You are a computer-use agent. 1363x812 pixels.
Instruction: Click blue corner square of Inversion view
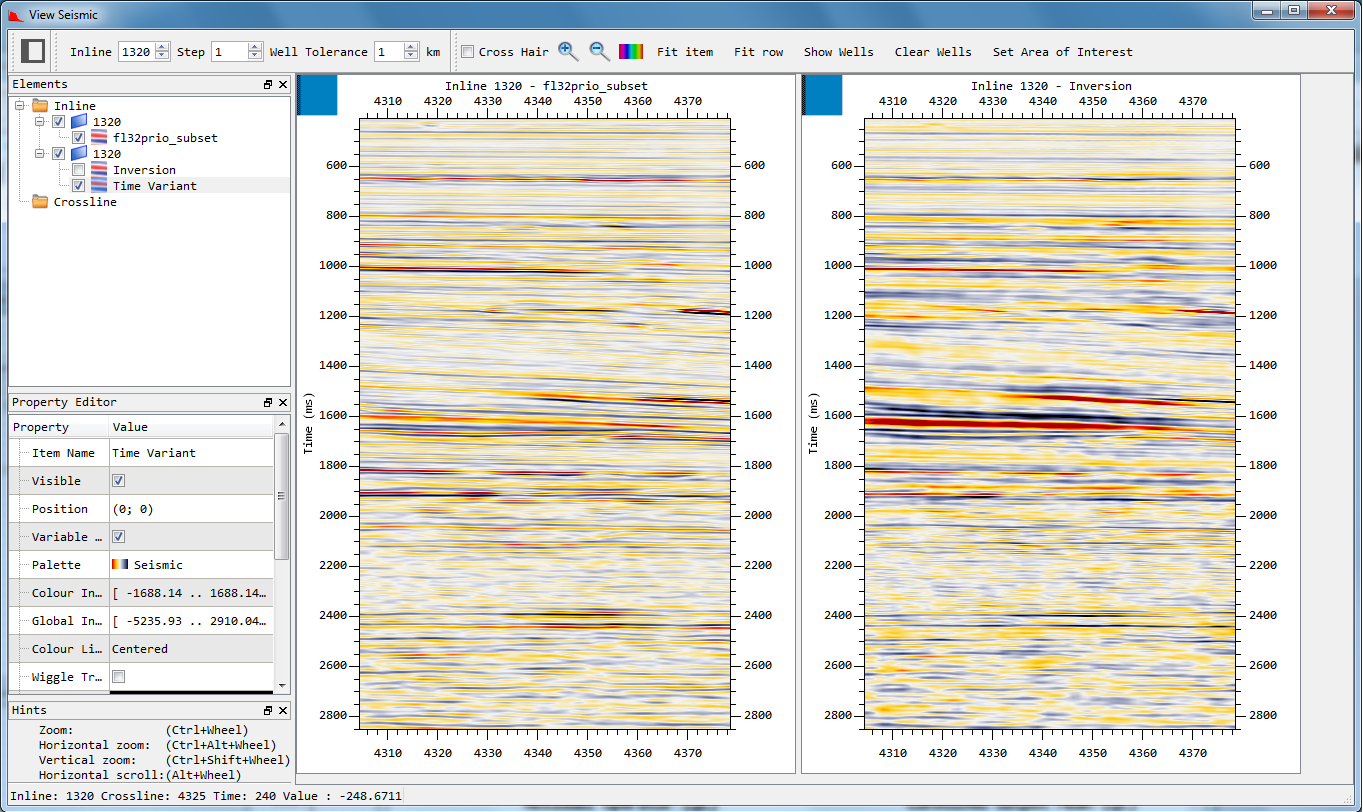click(823, 96)
